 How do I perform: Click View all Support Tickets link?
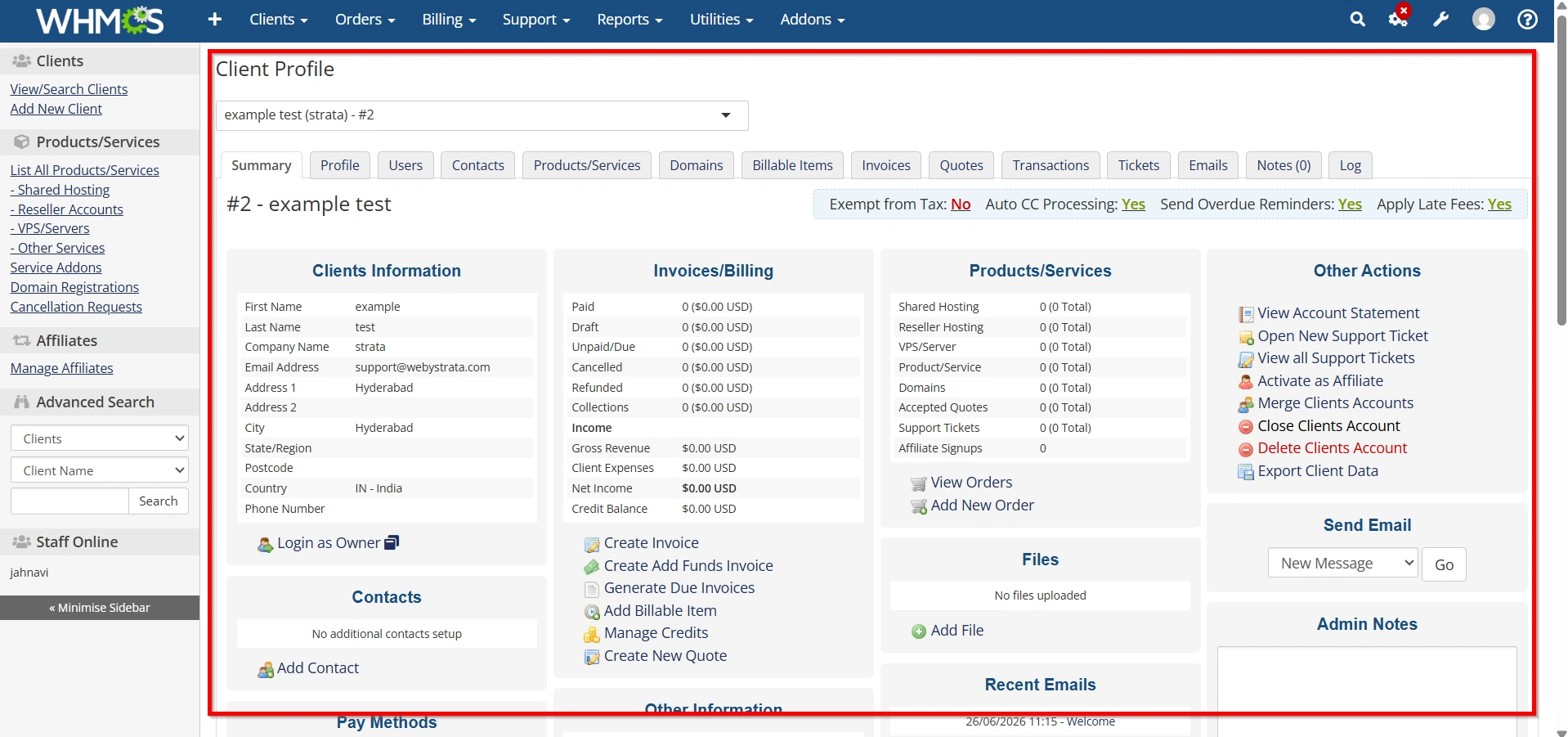[x=1336, y=358]
